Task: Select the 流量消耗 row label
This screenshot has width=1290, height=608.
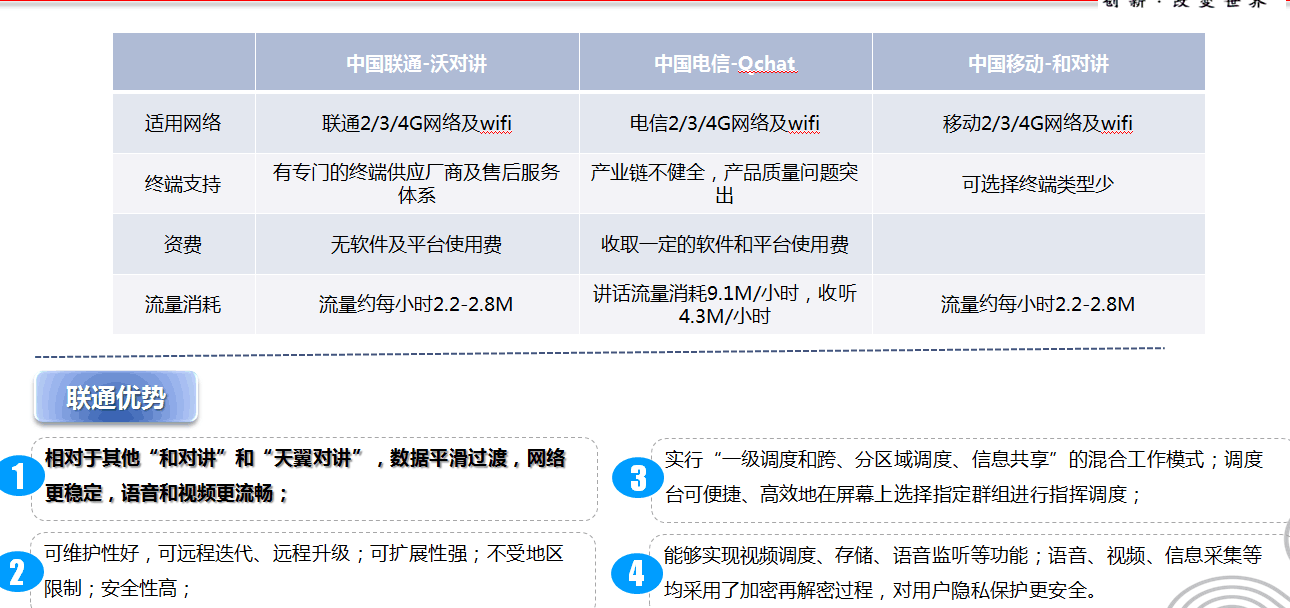Action: pos(183,304)
